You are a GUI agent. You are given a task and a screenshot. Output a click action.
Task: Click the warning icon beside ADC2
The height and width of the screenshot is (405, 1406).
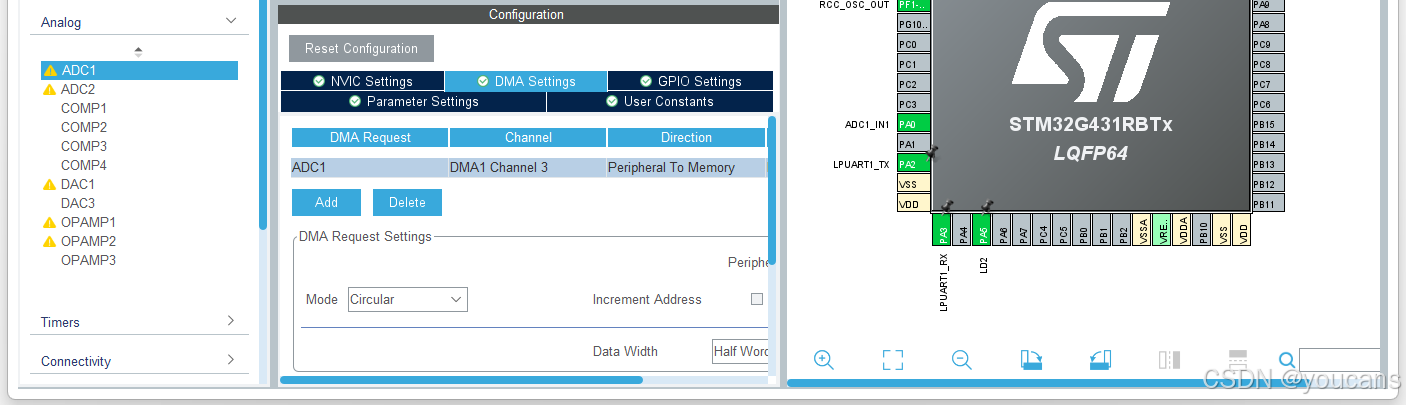[49, 89]
